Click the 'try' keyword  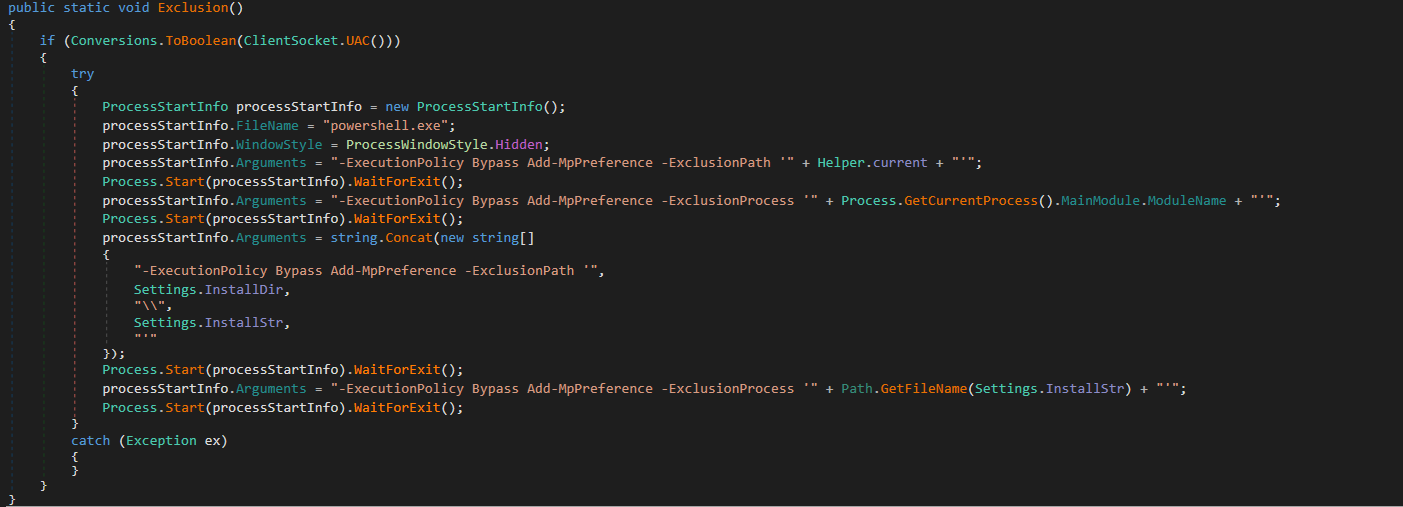click(x=83, y=74)
